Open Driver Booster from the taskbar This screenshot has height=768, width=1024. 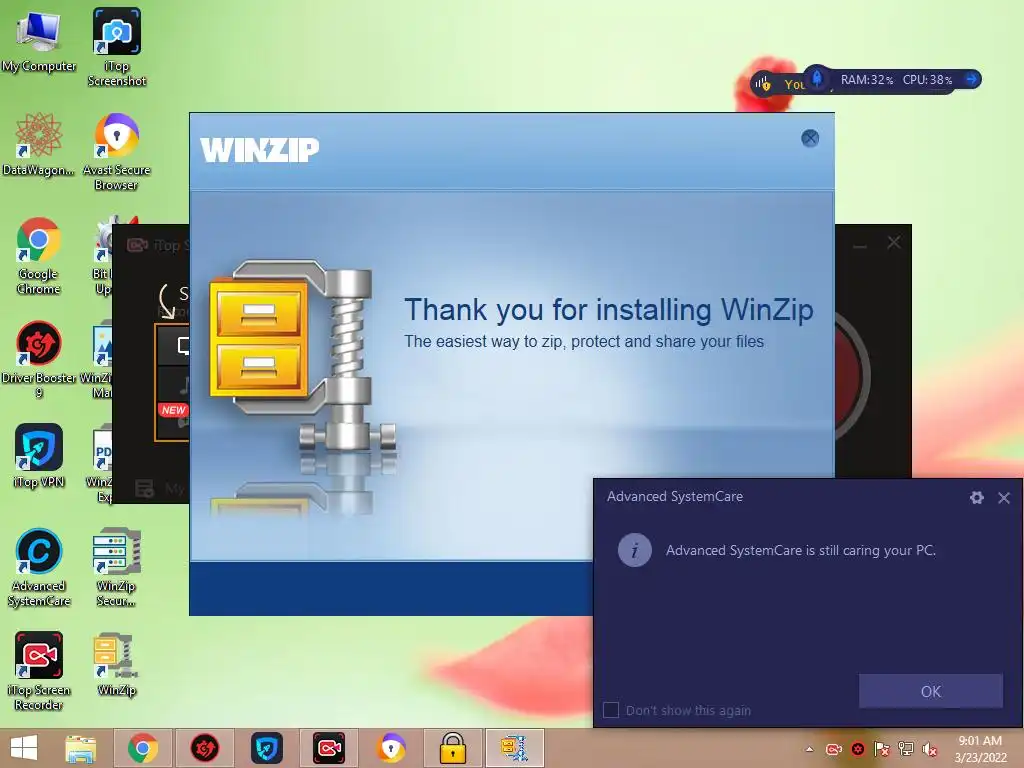pos(204,748)
